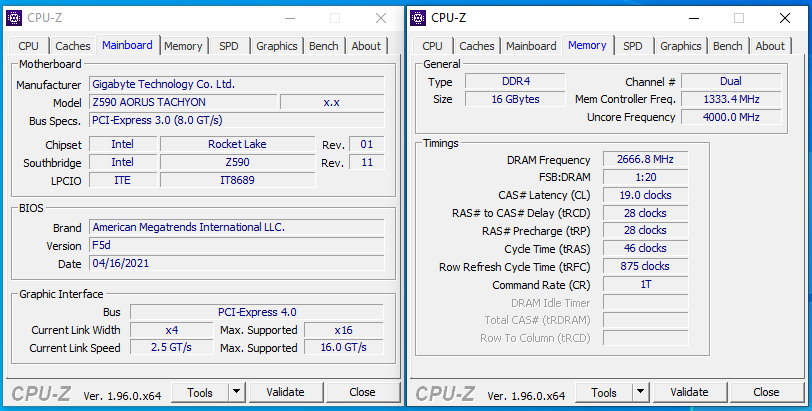Viewport: 812px width, 411px height.
Task: Minimize the left CPU-Z window
Action: (x=290, y=18)
